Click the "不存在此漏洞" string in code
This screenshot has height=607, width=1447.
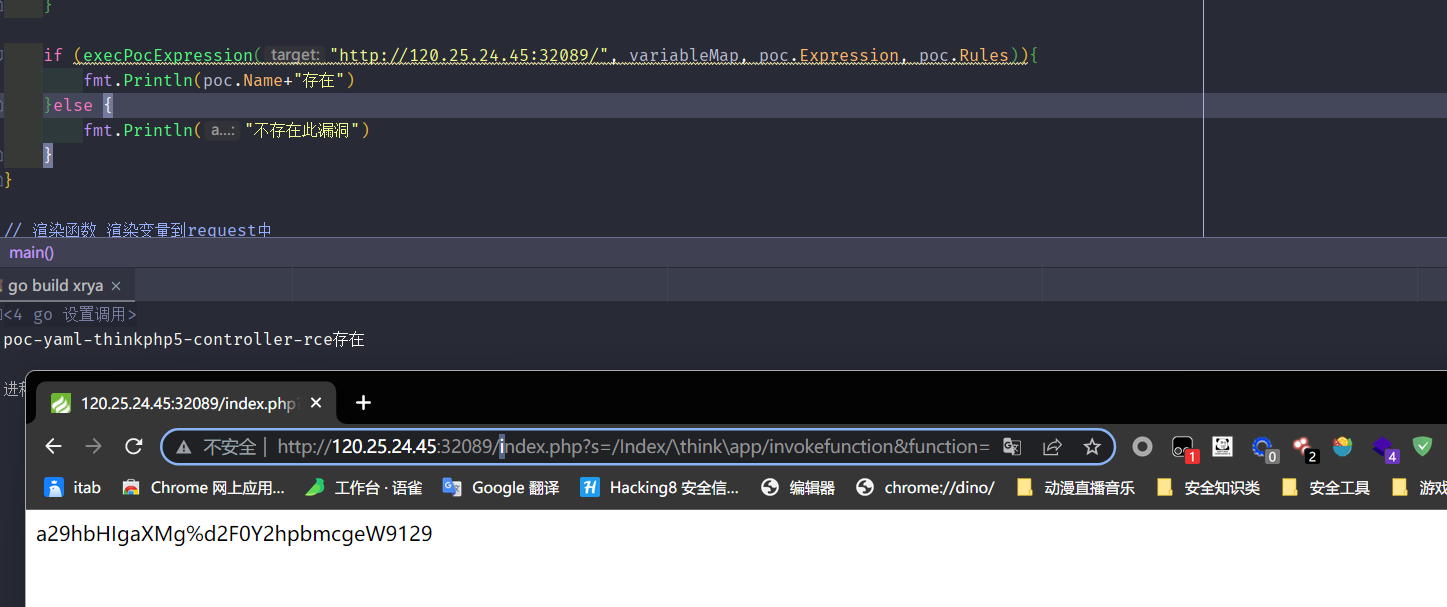tap(302, 130)
